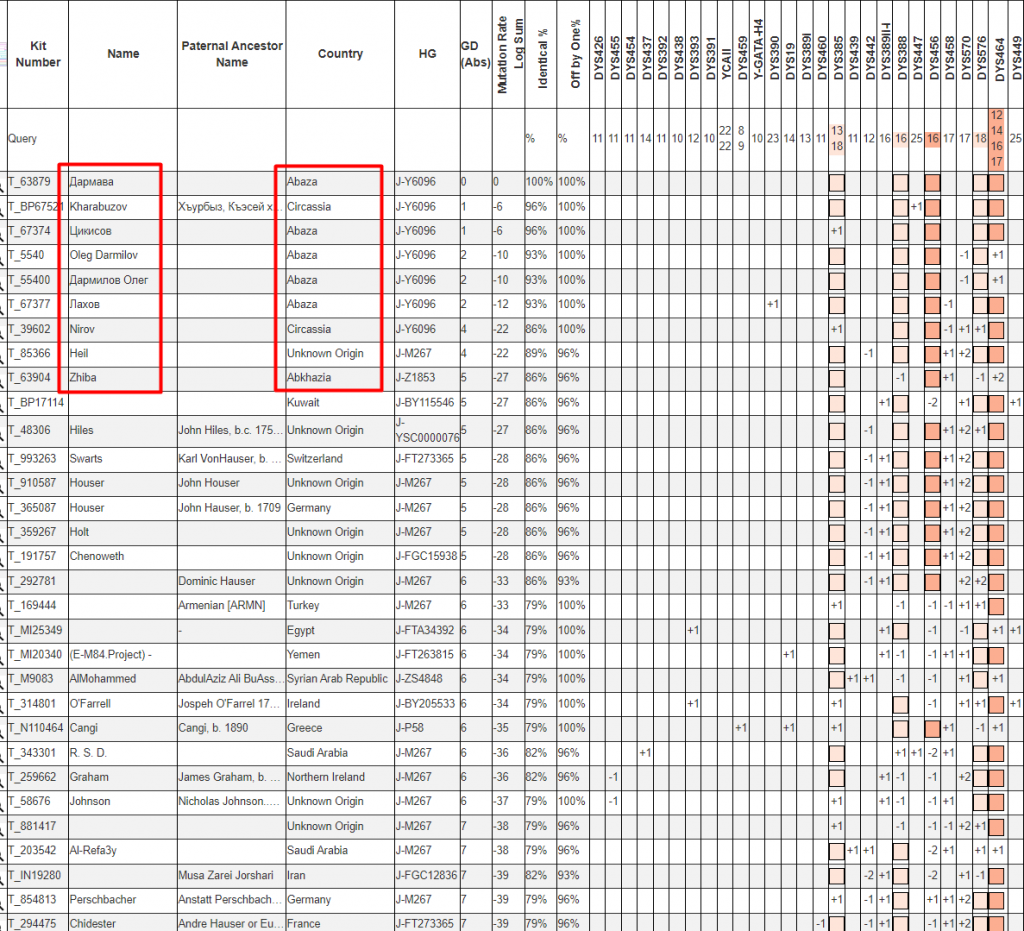1024x931 pixels.
Task: Click the GD (Abs) column header
Action: coord(469,54)
